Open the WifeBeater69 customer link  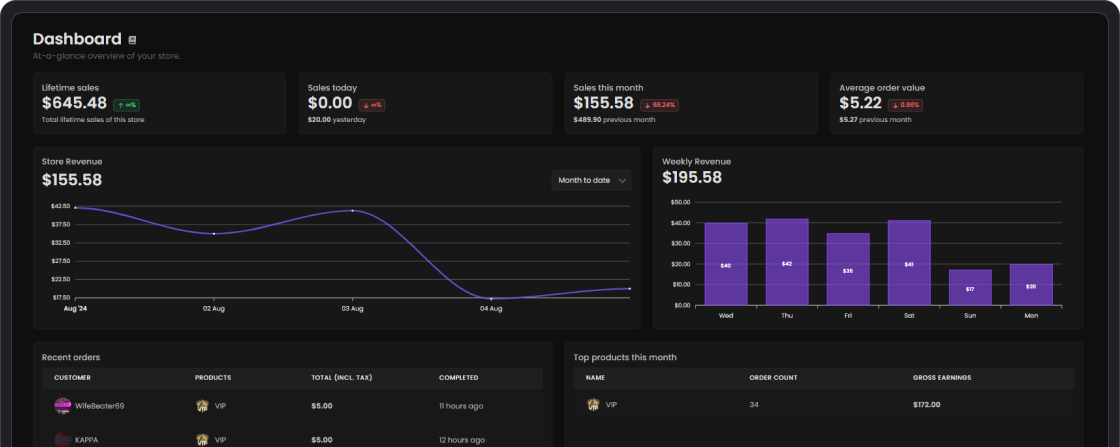point(99,406)
